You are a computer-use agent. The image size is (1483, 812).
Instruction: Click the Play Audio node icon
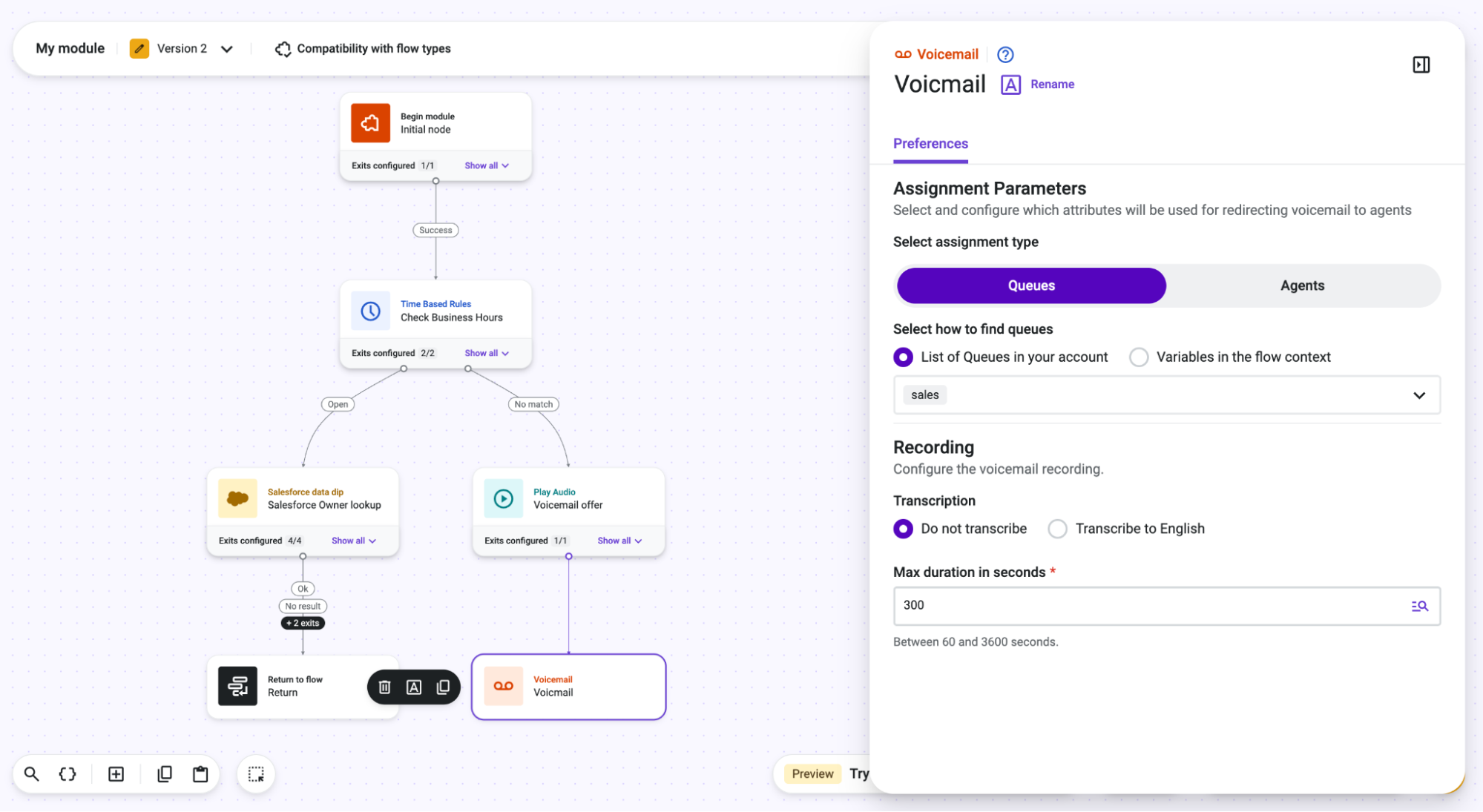click(503, 498)
